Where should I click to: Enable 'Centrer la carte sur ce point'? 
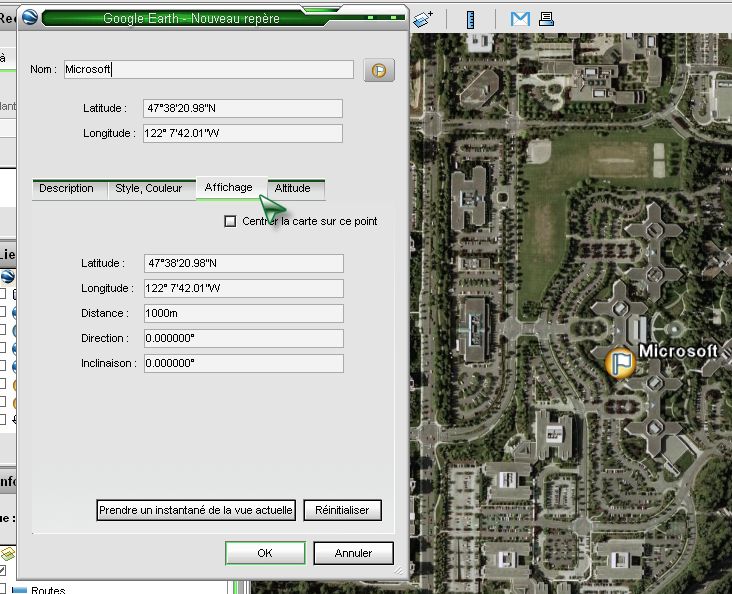point(230,221)
